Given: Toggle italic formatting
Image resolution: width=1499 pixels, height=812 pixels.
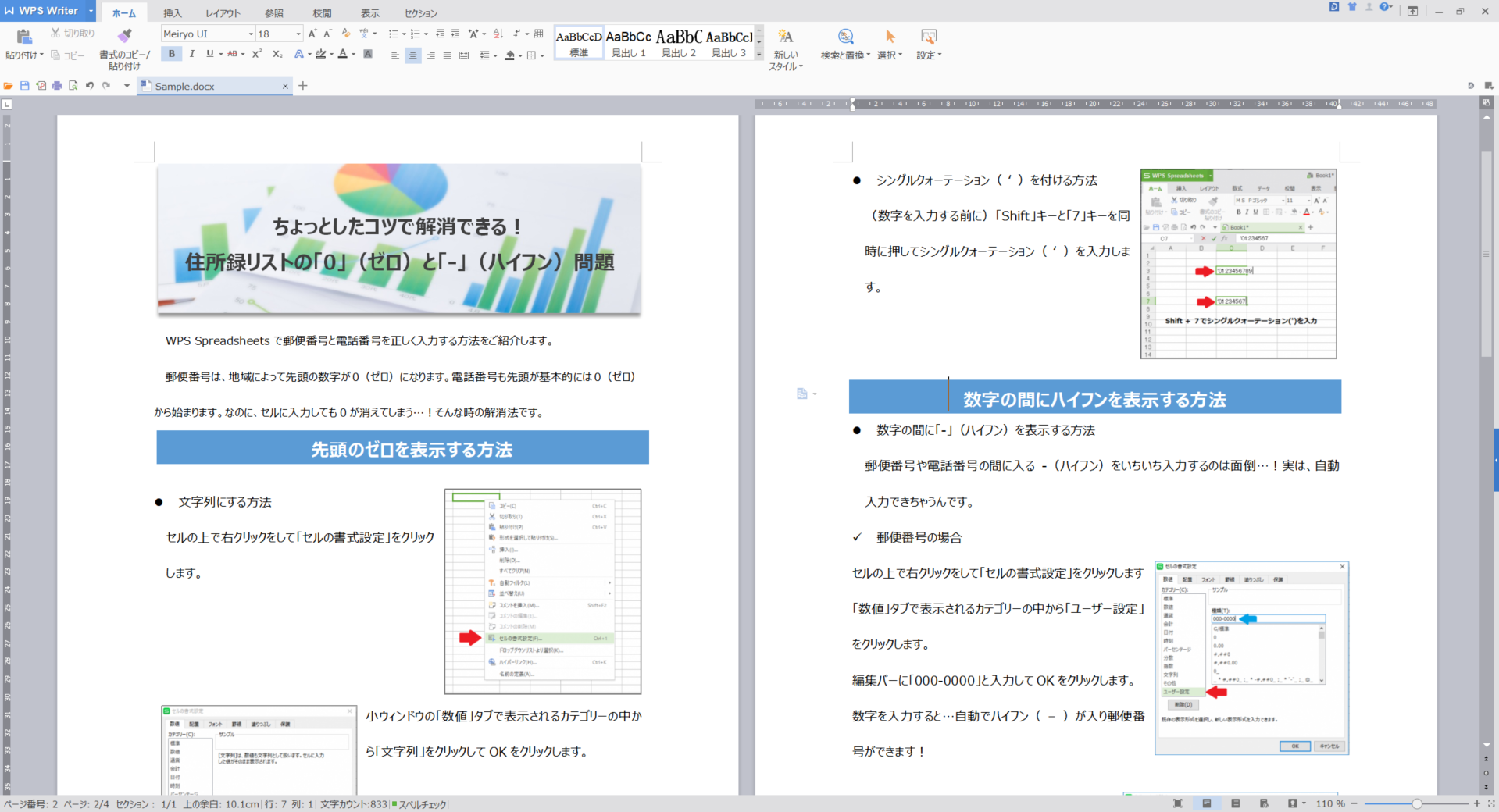Looking at the screenshot, I should [x=191, y=54].
